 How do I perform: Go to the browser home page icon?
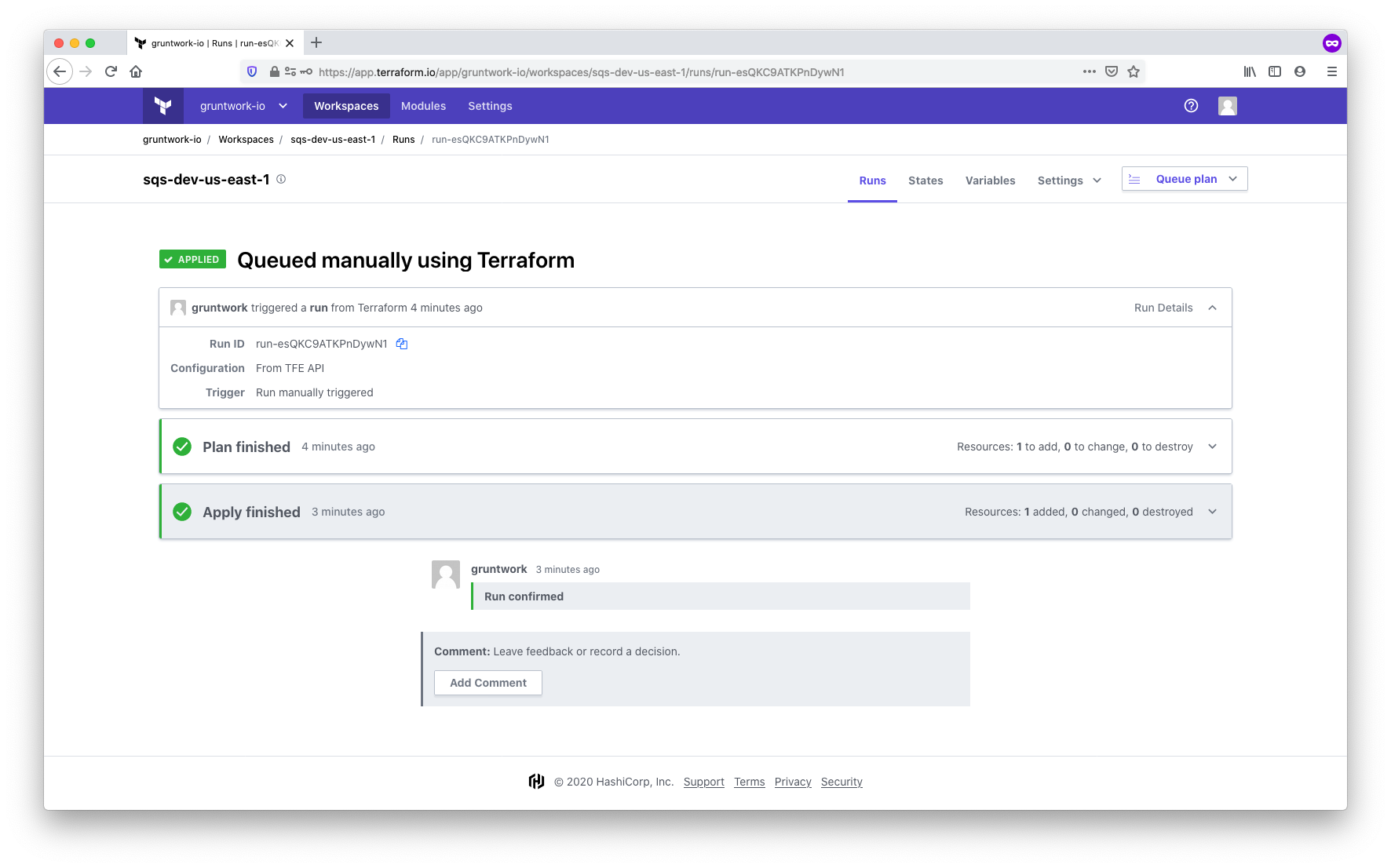[136, 71]
